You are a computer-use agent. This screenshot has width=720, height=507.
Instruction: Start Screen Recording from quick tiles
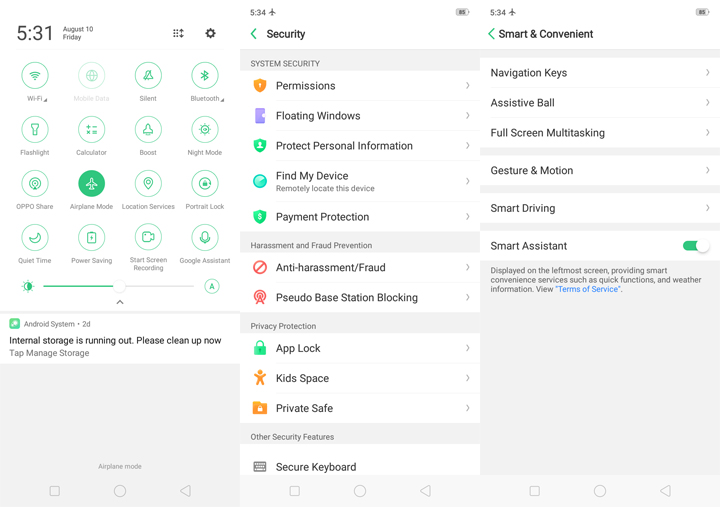(x=148, y=237)
